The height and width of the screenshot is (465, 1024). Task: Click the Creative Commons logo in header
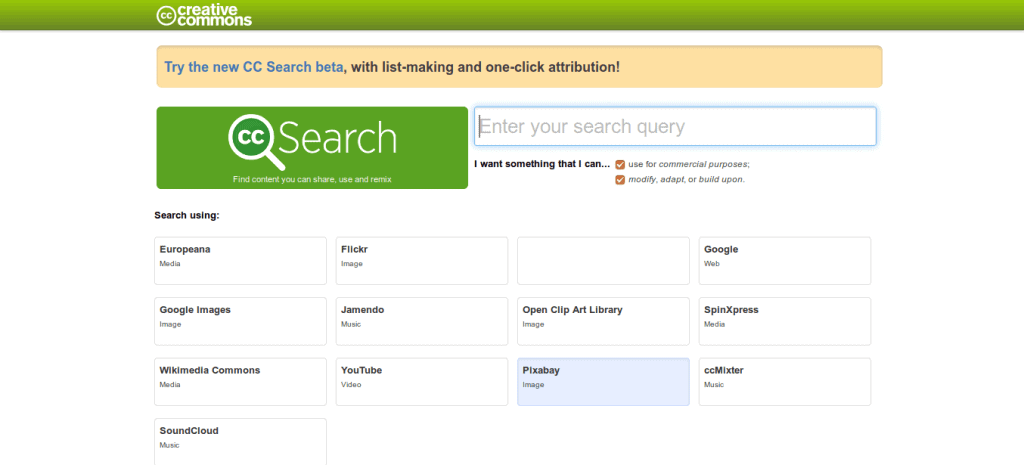[x=204, y=15]
